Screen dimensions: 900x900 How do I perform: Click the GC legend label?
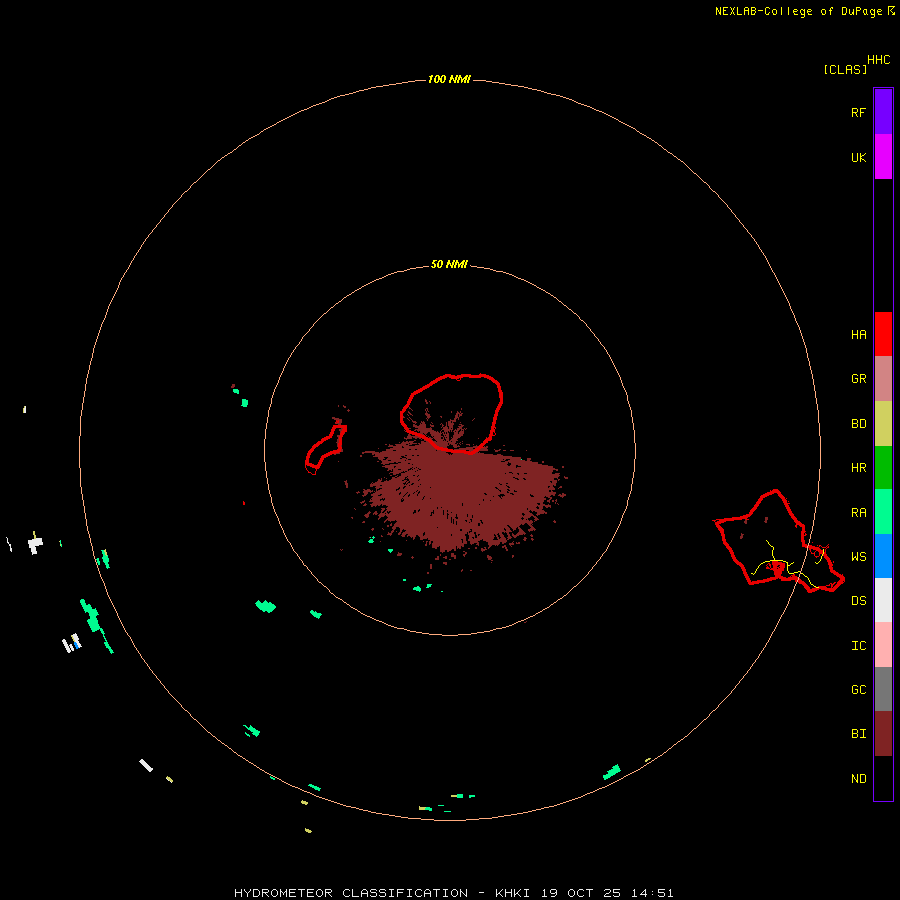(x=858, y=690)
